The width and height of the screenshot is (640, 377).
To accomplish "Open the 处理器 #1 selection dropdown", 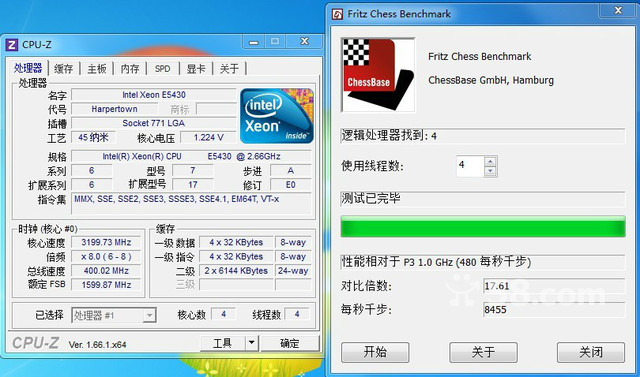I will click(150, 315).
